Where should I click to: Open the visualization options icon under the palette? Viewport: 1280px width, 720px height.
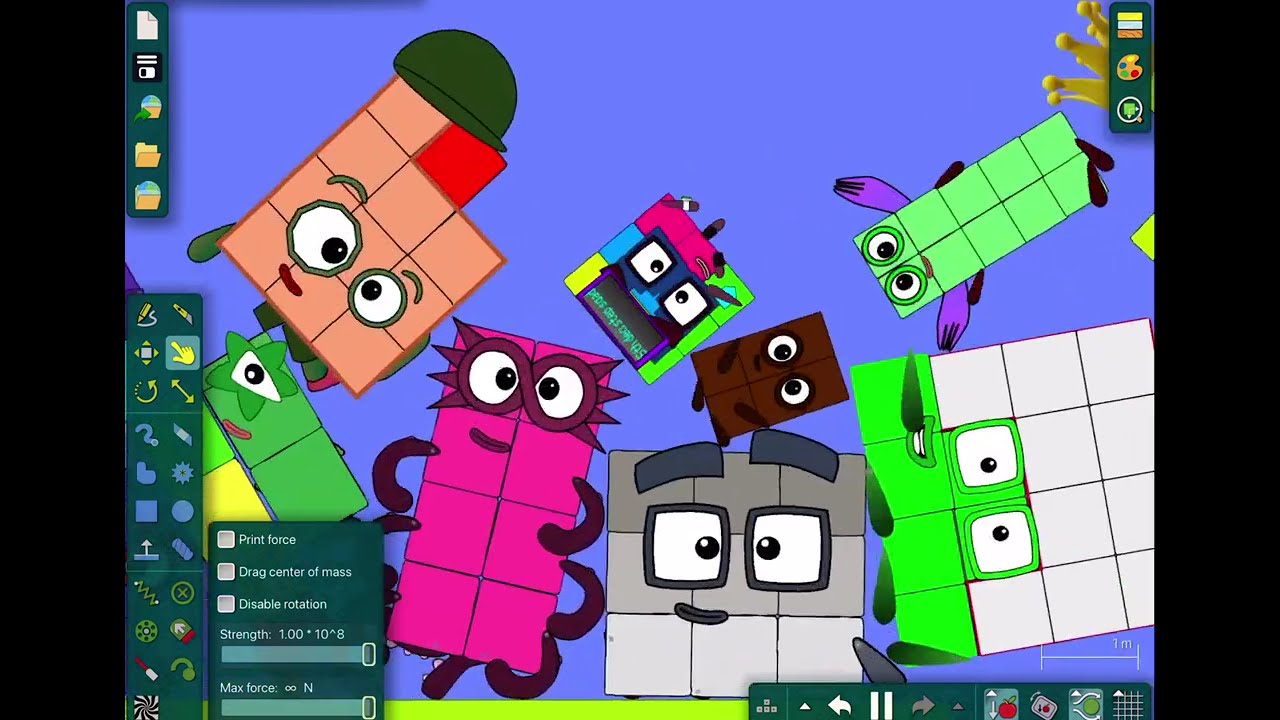pyautogui.click(x=1130, y=109)
